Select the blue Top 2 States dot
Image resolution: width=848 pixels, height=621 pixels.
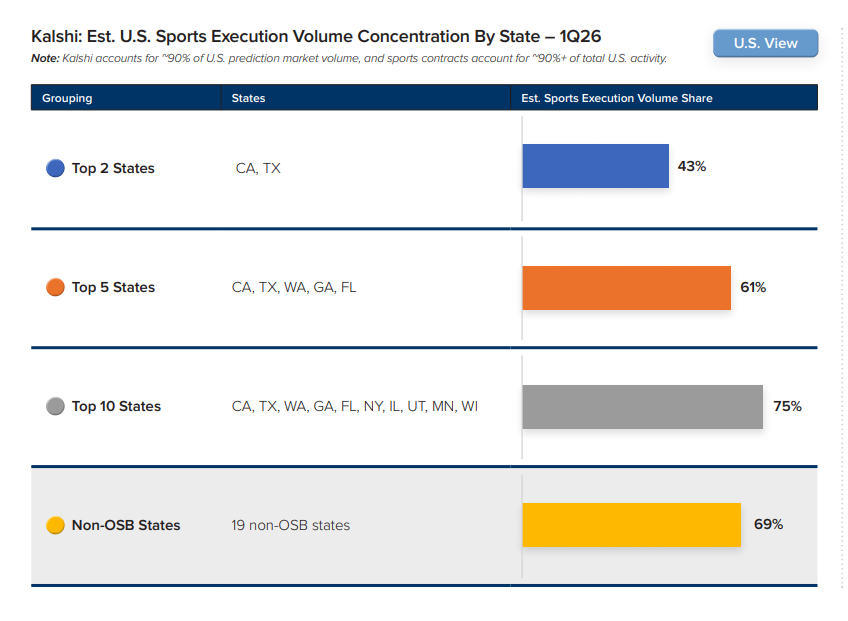55,168
